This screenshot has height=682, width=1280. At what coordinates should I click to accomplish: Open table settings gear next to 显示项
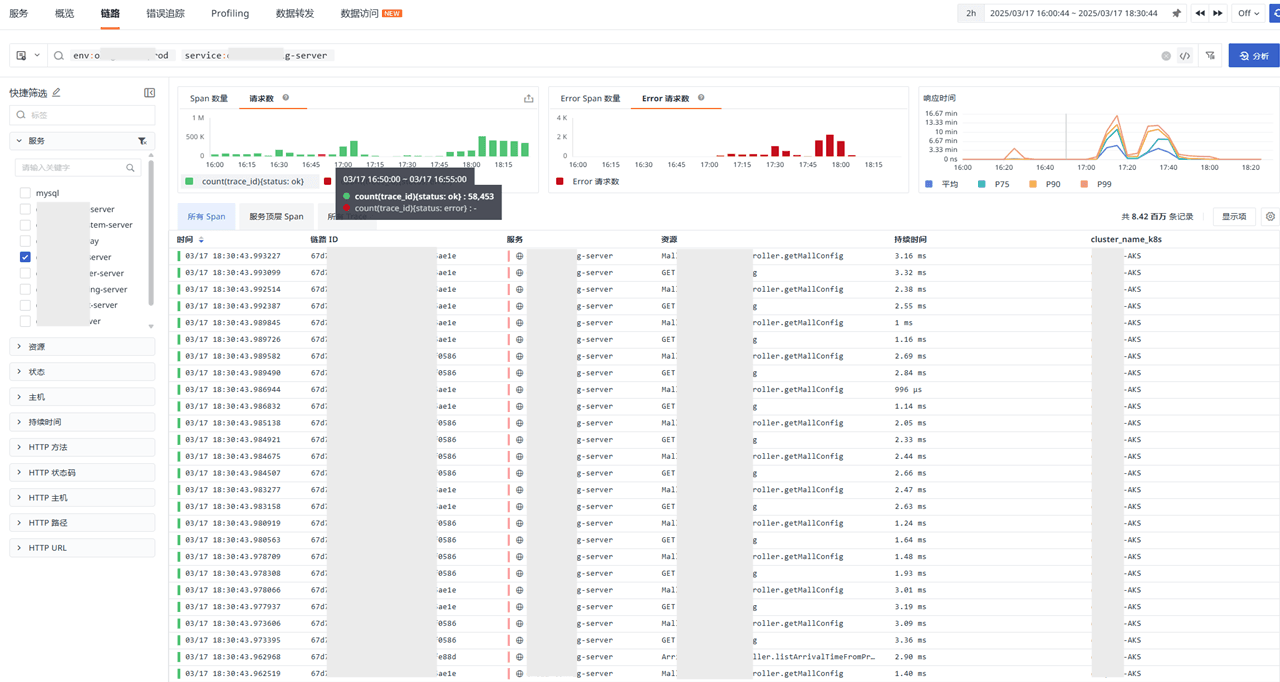pos(1270,216)
